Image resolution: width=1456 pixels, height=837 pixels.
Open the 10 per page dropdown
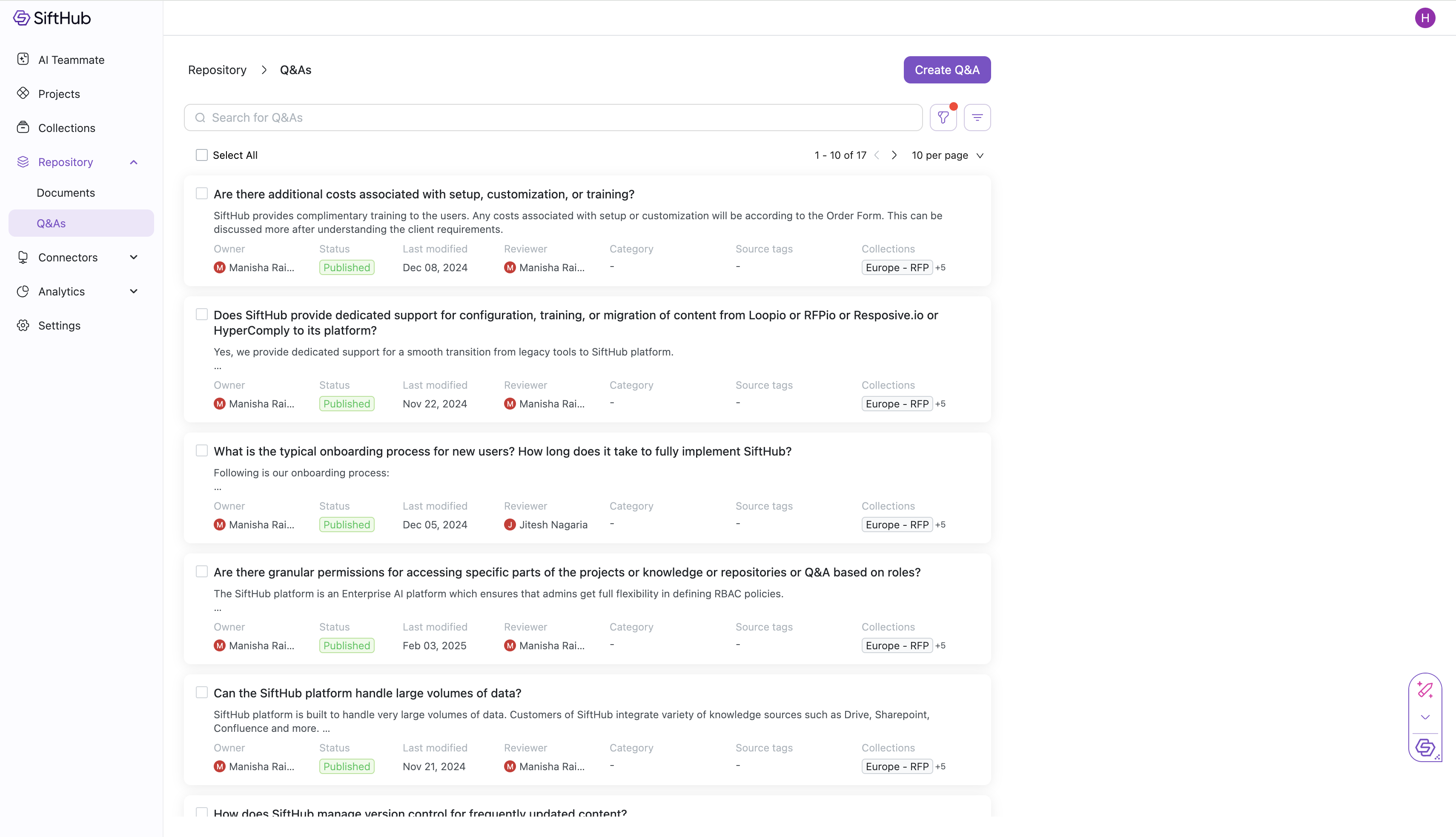point(947,155)
